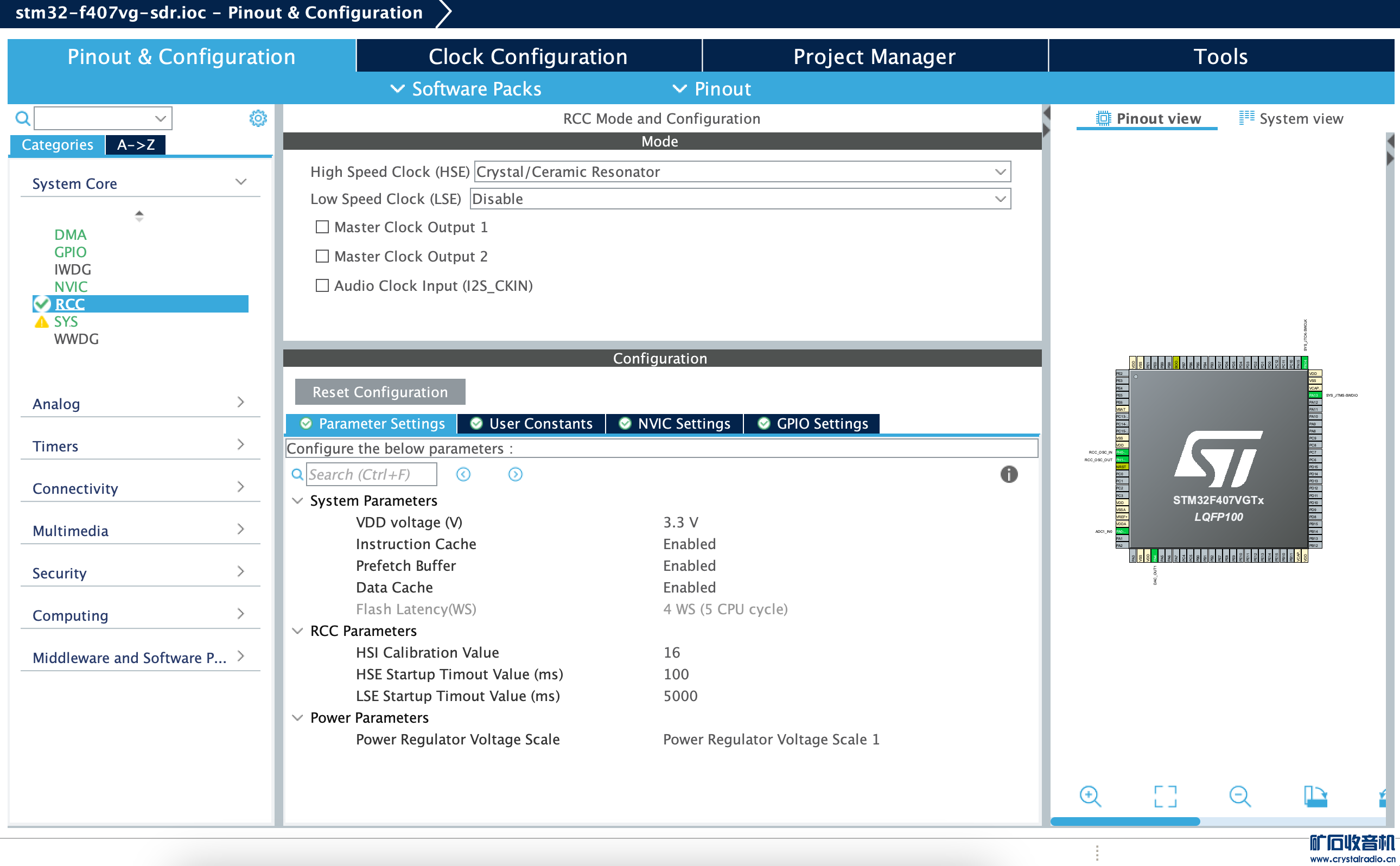Open High Speed Clock (HSE) dropdown

pyautogui.click(x=742, y=172)
